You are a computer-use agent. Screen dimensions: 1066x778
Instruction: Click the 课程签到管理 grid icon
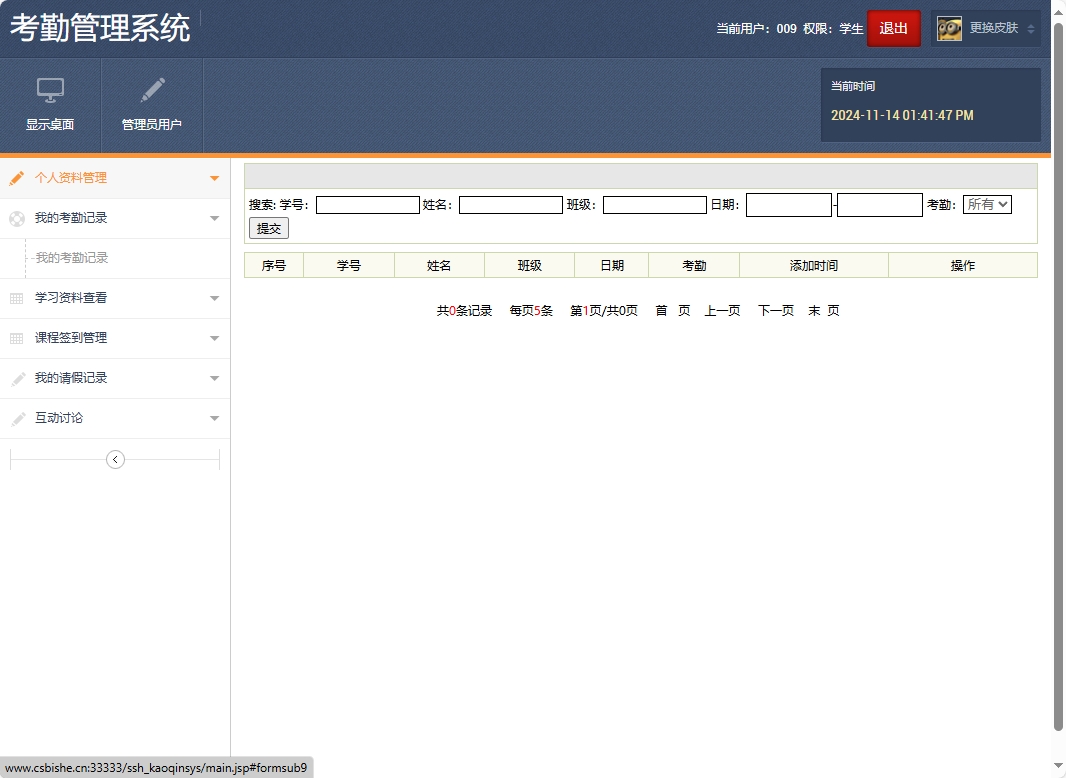[16, 338]
